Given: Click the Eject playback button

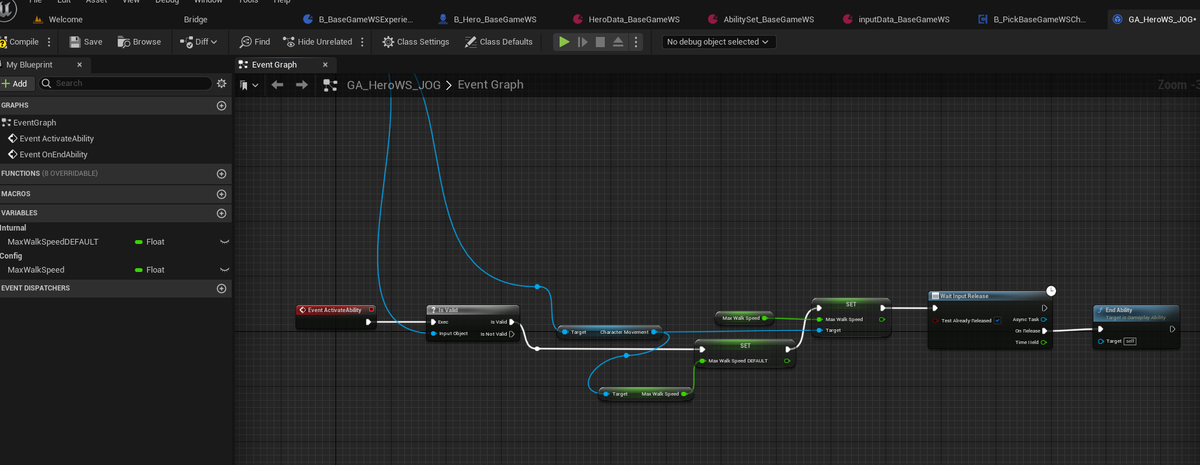Looking at the screenshot, I should click(618, 42).
